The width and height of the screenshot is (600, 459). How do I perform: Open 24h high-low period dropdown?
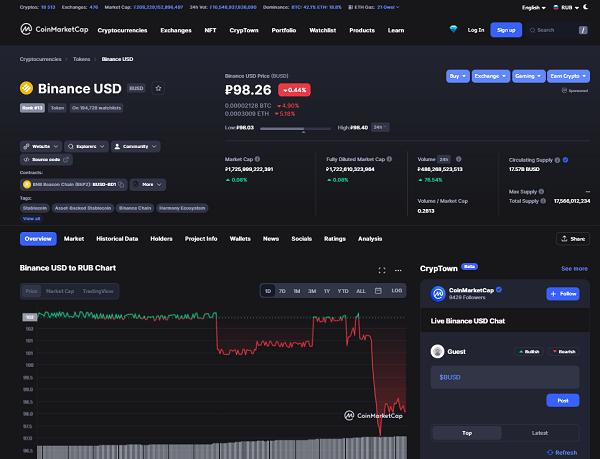[x=380, y=127]
